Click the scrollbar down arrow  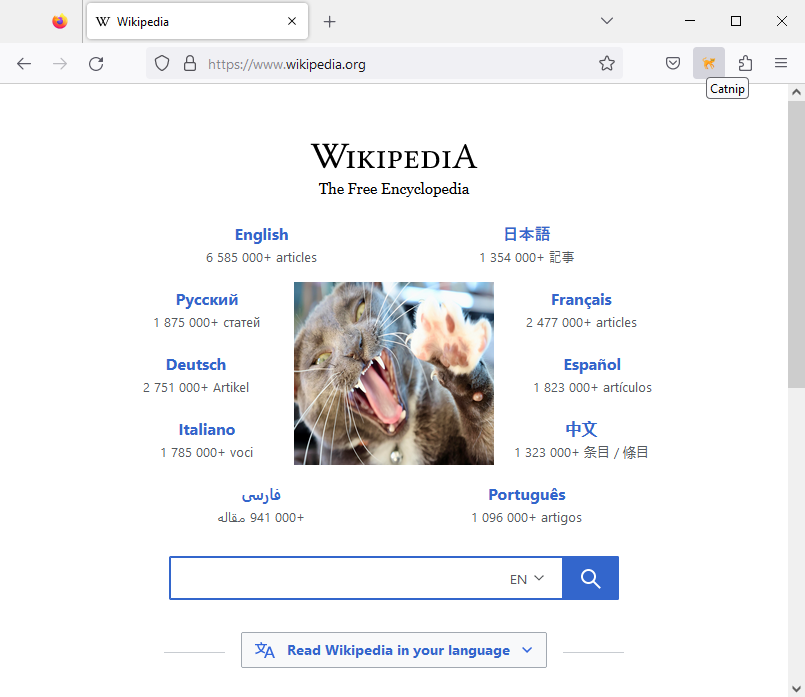pos(796,688)
